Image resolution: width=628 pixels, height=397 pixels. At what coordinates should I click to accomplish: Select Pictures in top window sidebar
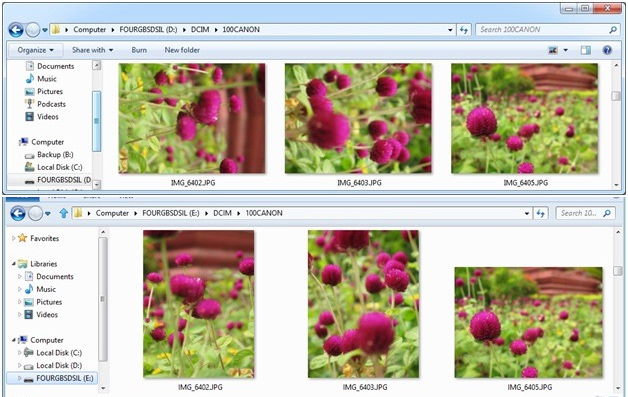[44, 91]
